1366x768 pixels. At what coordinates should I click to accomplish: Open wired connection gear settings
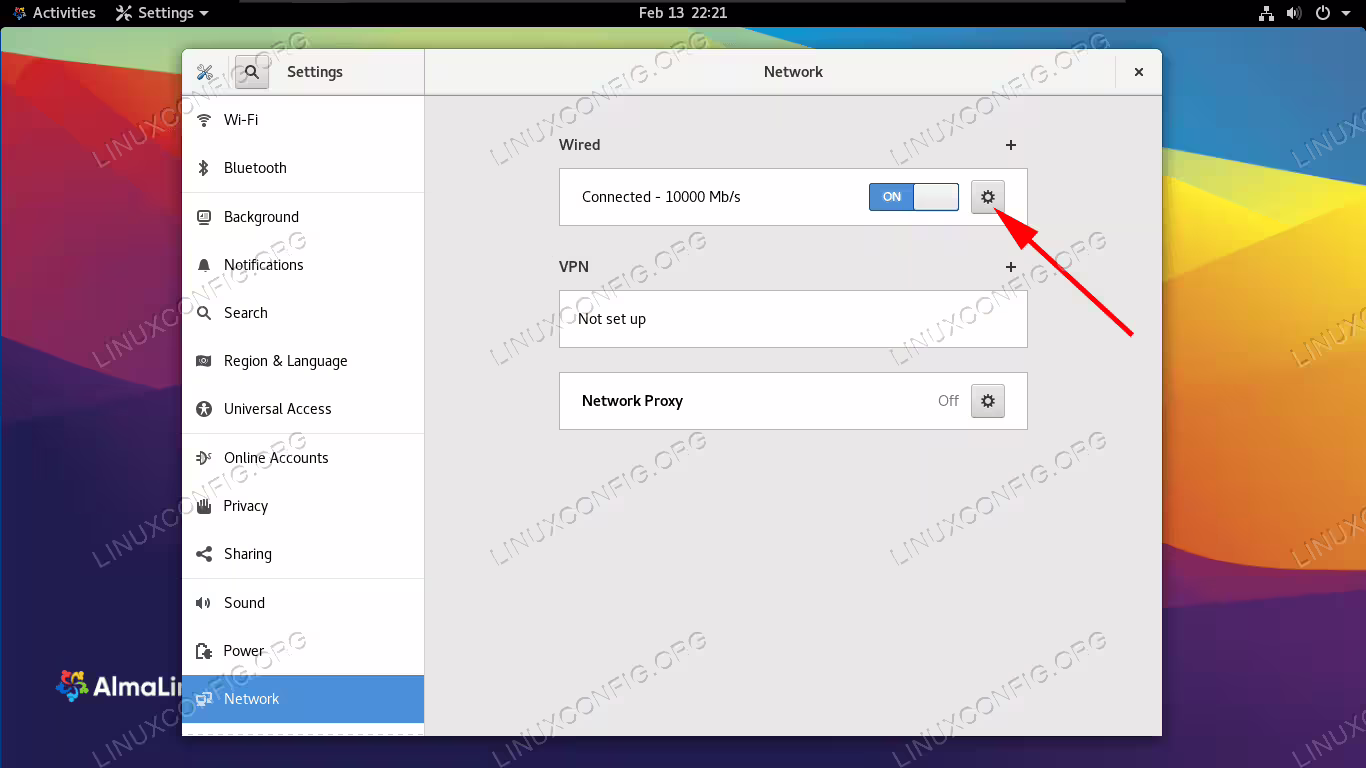tap(988, 197)
